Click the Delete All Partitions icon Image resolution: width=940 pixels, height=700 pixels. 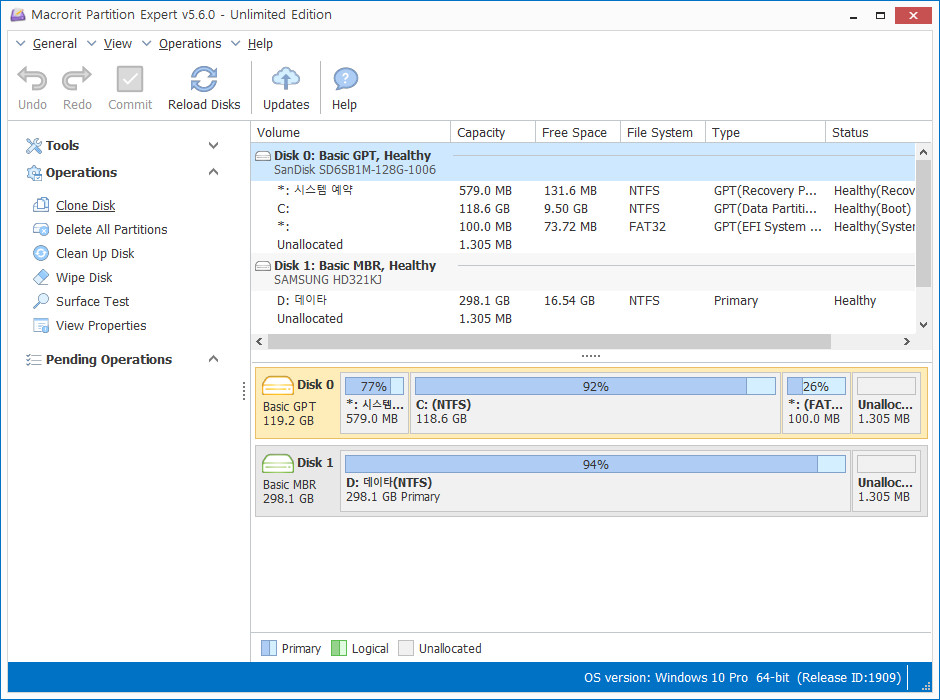pos(41,229)
